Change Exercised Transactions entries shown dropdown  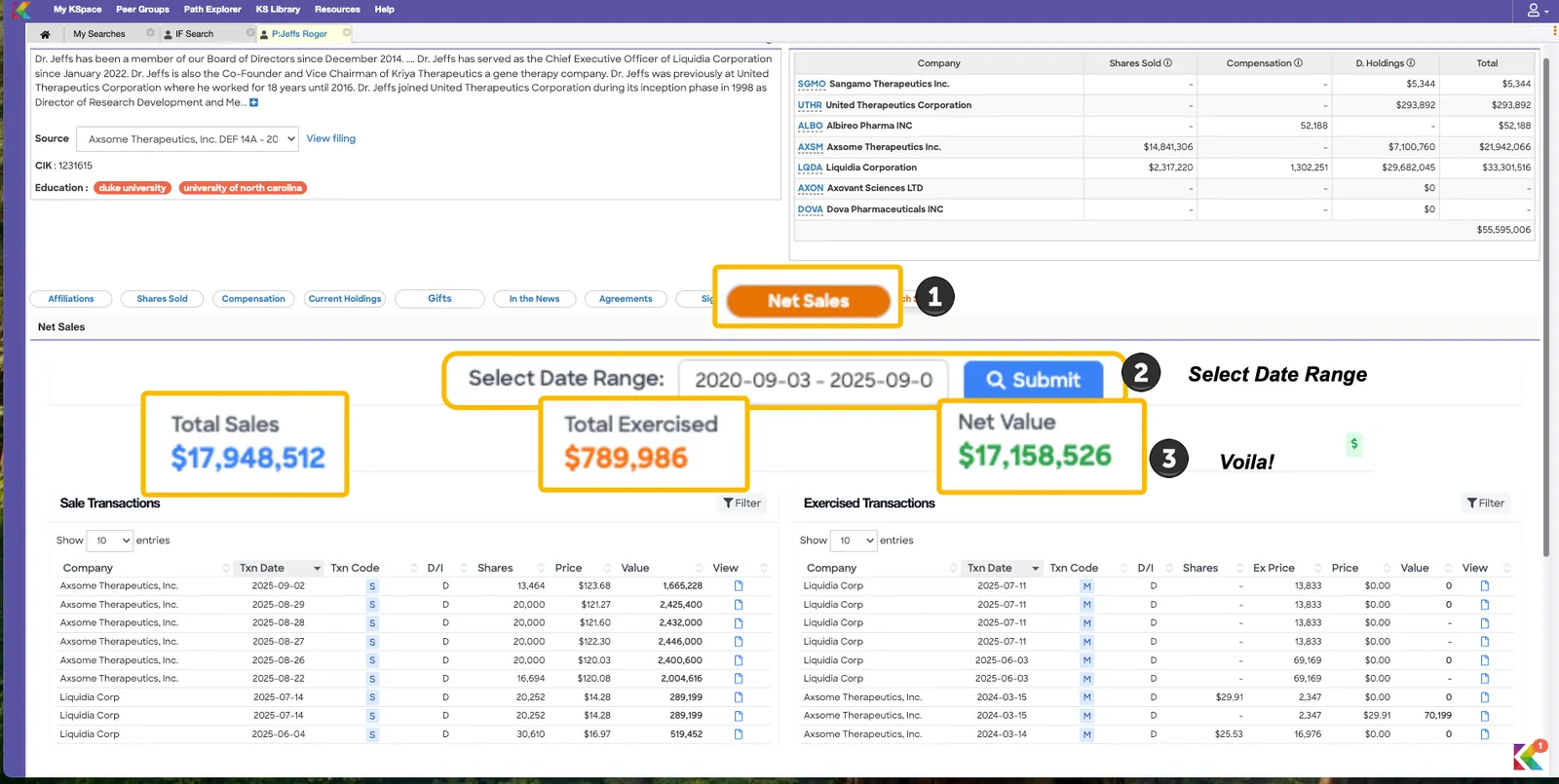point(854,541)
